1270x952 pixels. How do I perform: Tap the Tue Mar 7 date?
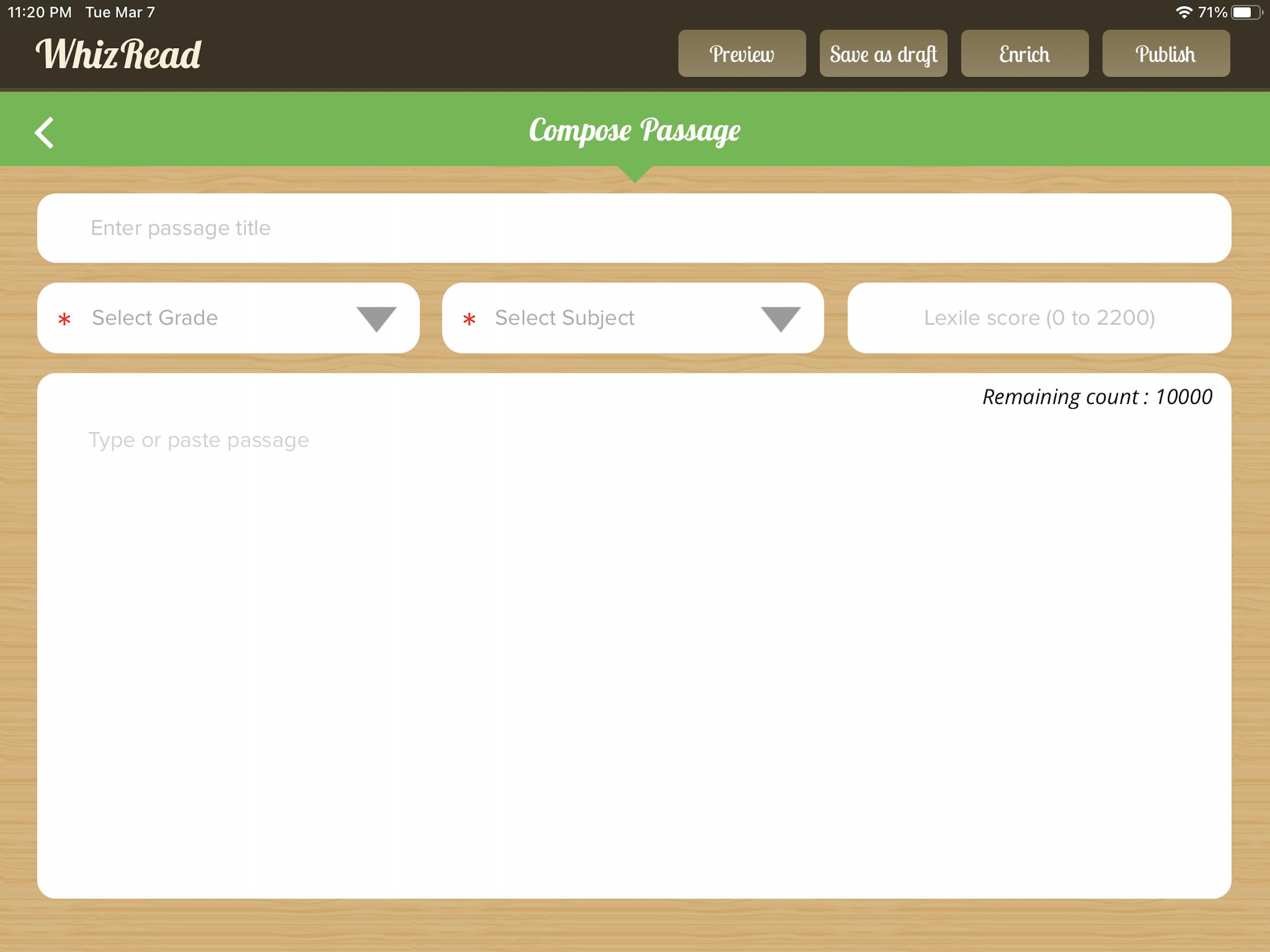point(120,12)
